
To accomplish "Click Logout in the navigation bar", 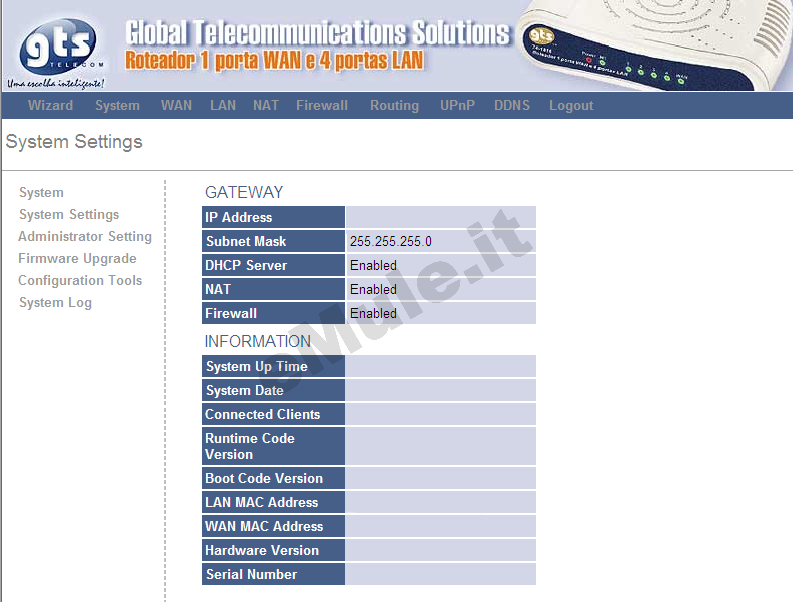I will (x=571, y=105).
